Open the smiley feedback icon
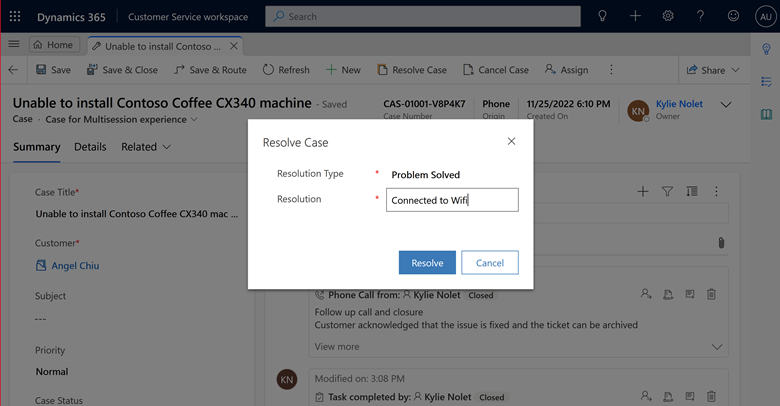 click(x=735, y=16)
